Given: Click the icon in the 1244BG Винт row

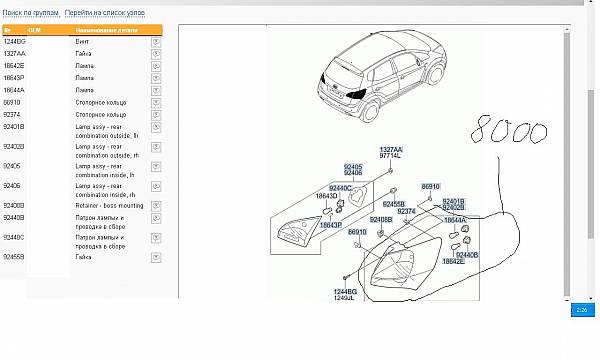Looking at the screenshot, I should coord(156,42).
